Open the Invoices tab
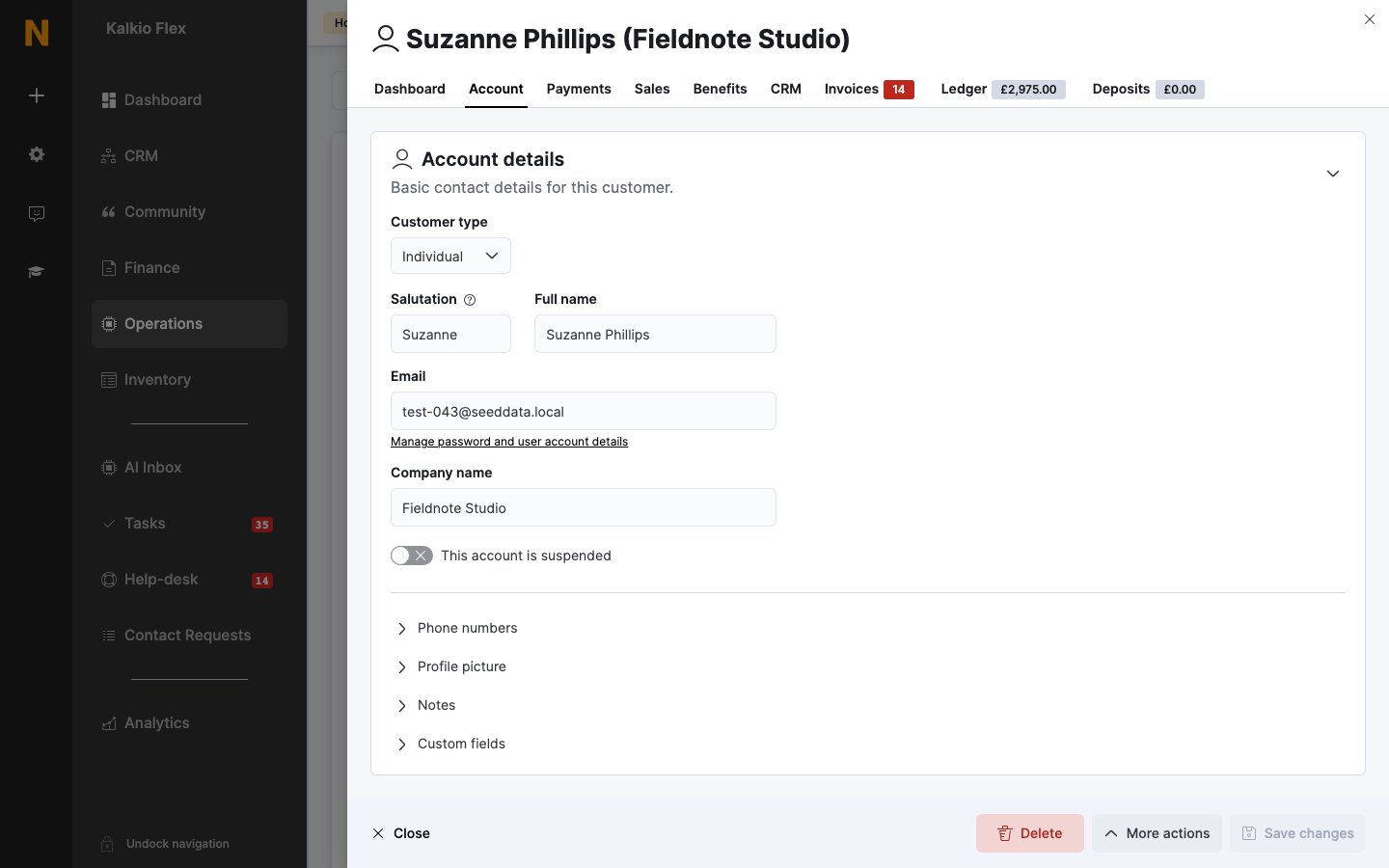Viewport: 1389px width, 868px height. [x=869, y=89]
